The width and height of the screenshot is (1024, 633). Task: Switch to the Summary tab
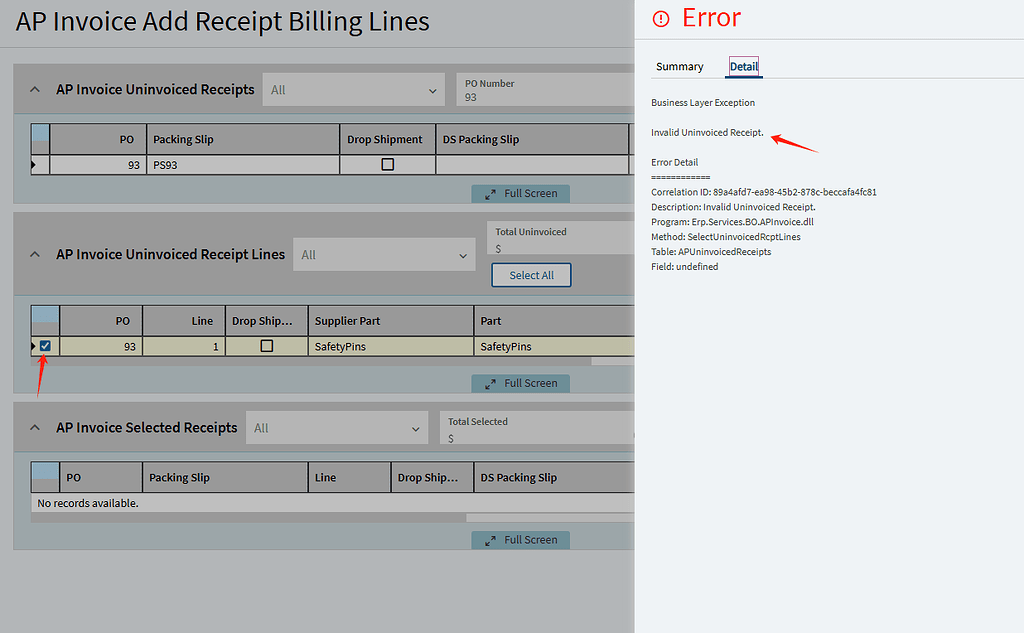[x=680, y=66]
